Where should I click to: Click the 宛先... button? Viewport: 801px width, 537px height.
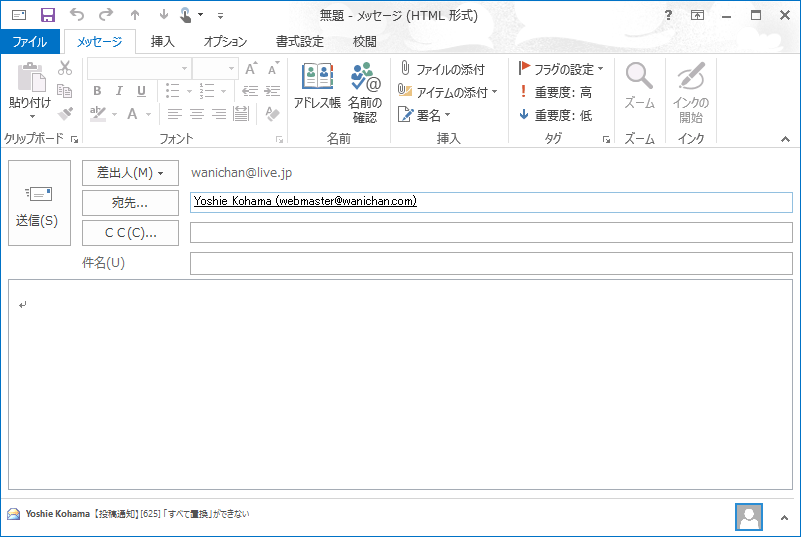pyautogui.click(x=130, y=203)
